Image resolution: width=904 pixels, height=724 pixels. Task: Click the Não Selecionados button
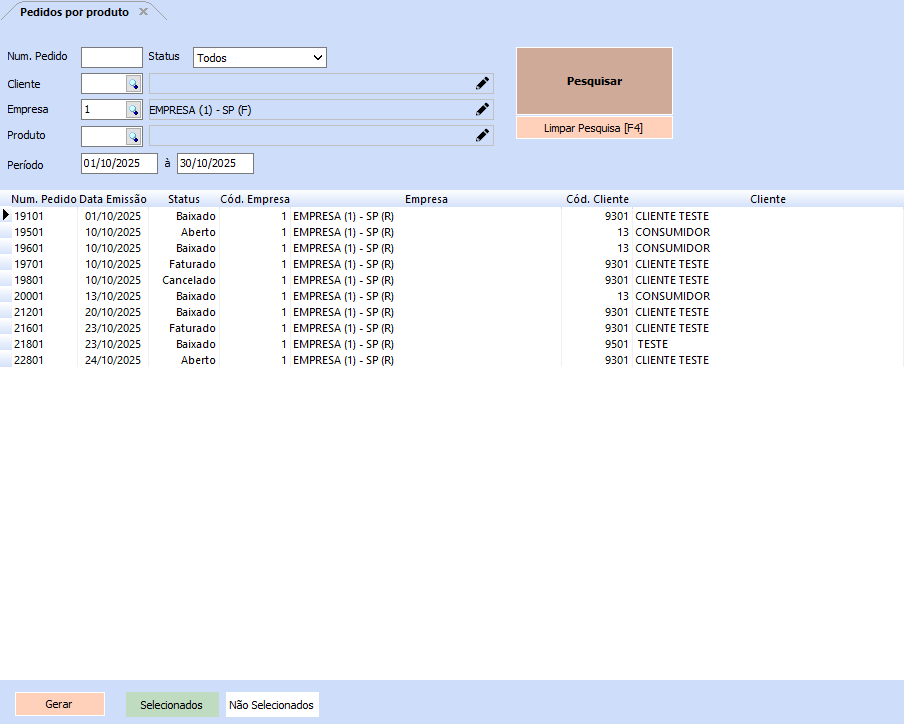[x=271, y=705]
